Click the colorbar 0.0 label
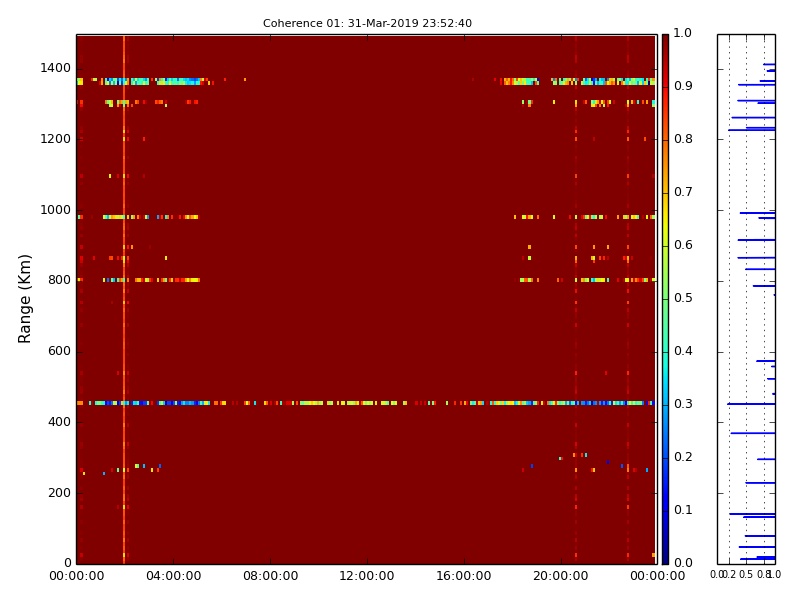Screen dimensions: 800x600 click(x=683, y=563)
